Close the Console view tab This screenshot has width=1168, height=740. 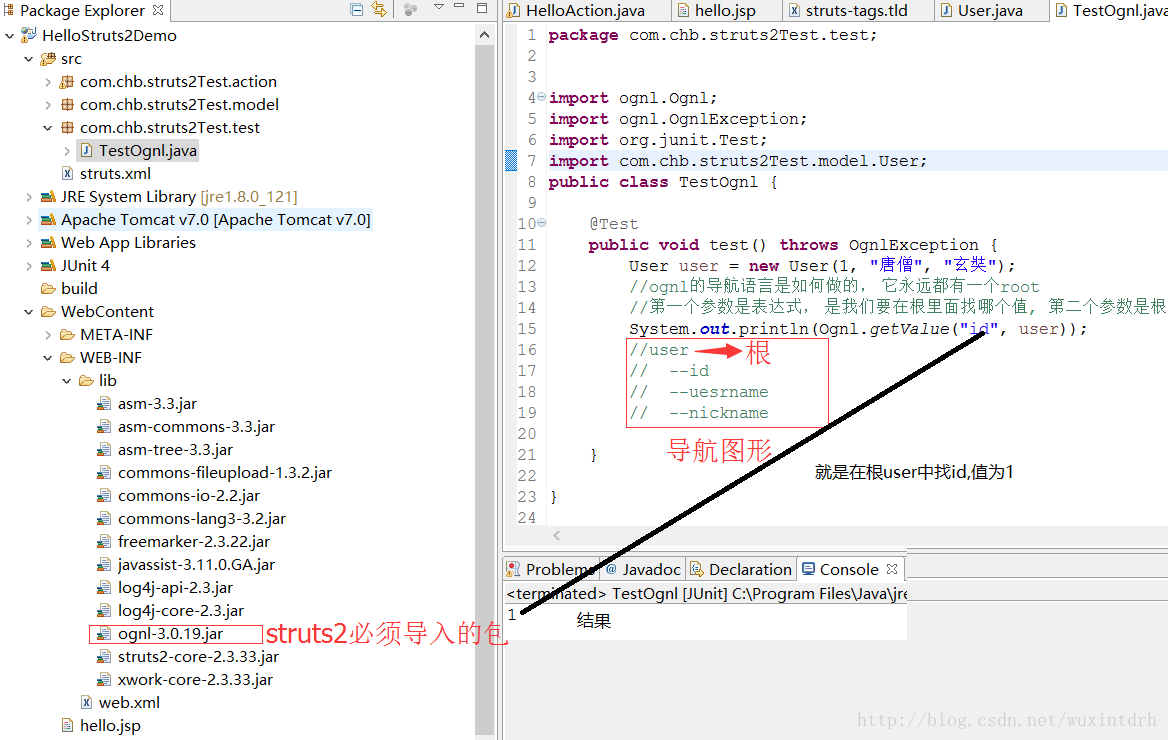coord(892,569)
